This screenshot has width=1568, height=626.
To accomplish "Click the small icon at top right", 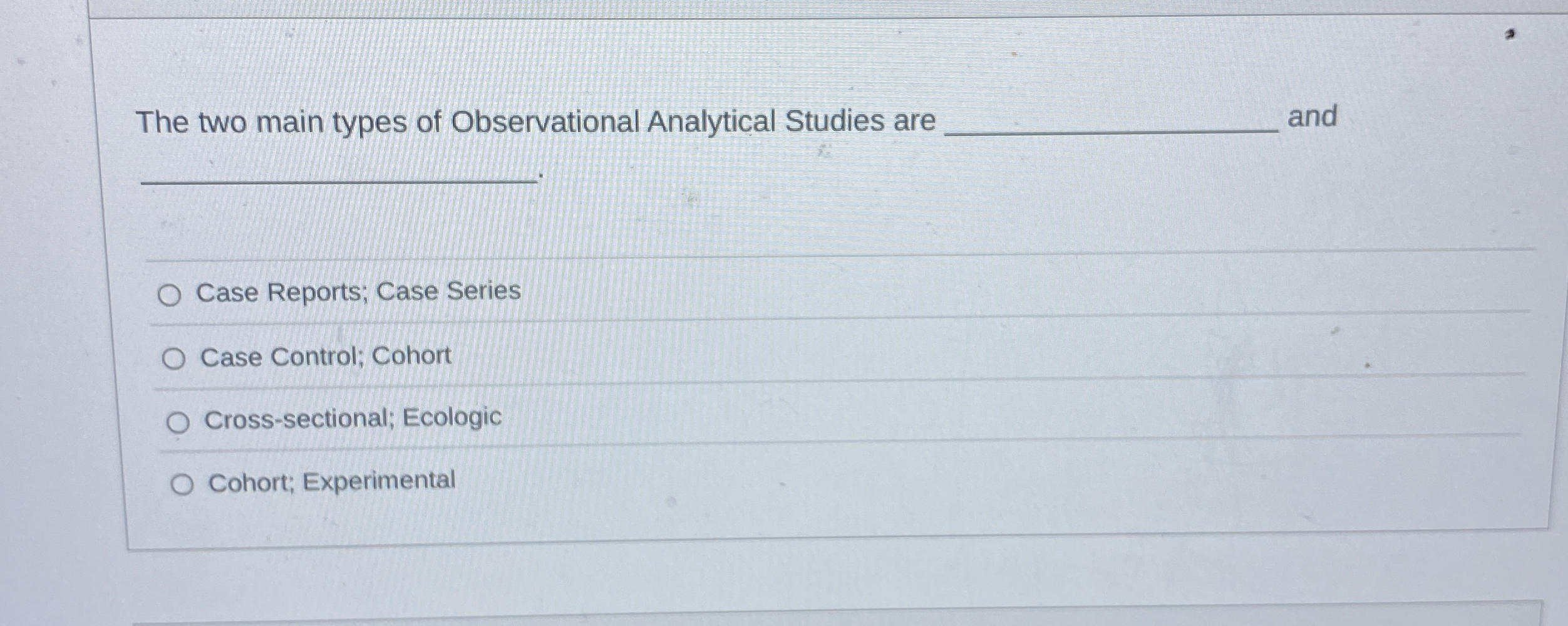I will pos(1512,35).
